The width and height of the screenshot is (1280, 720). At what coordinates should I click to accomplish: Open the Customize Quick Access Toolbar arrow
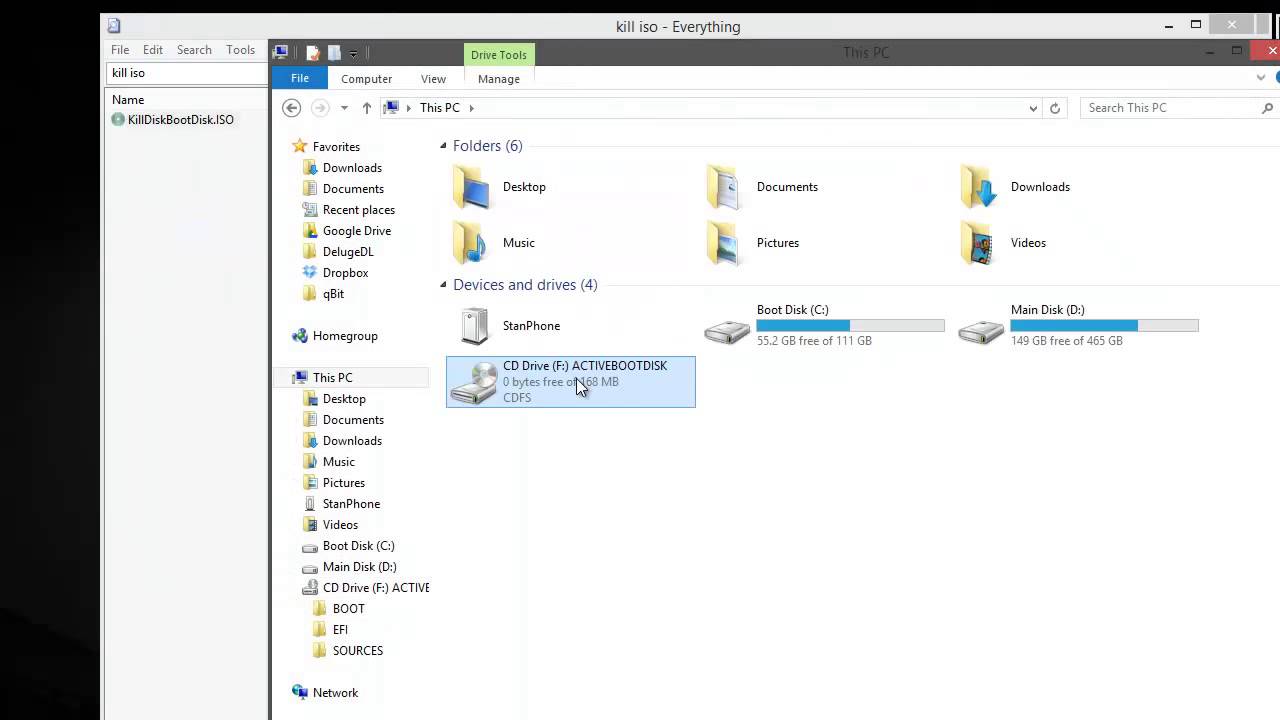(353, 54)
